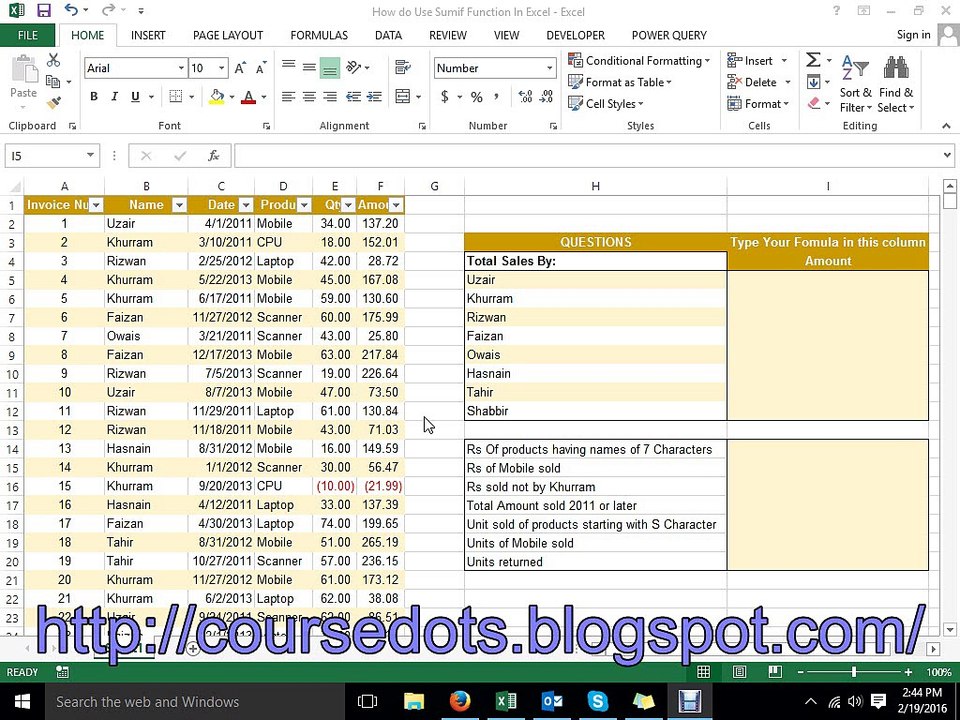Toggle bottom vertical alignment

click(x=330, y=67)
